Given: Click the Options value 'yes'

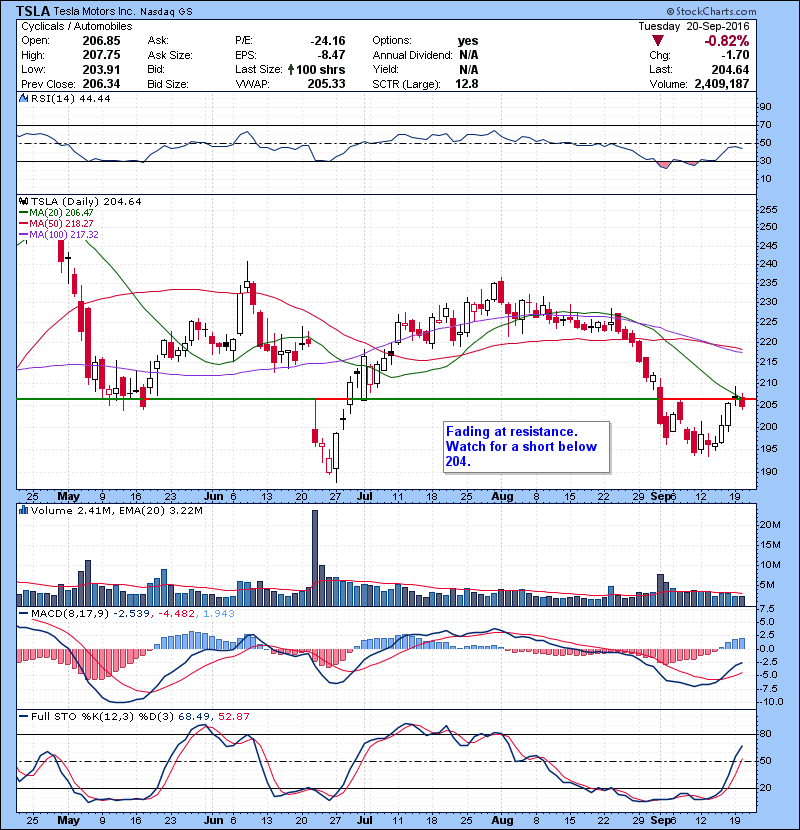Looking at the screenshot, I should [468, 41].
